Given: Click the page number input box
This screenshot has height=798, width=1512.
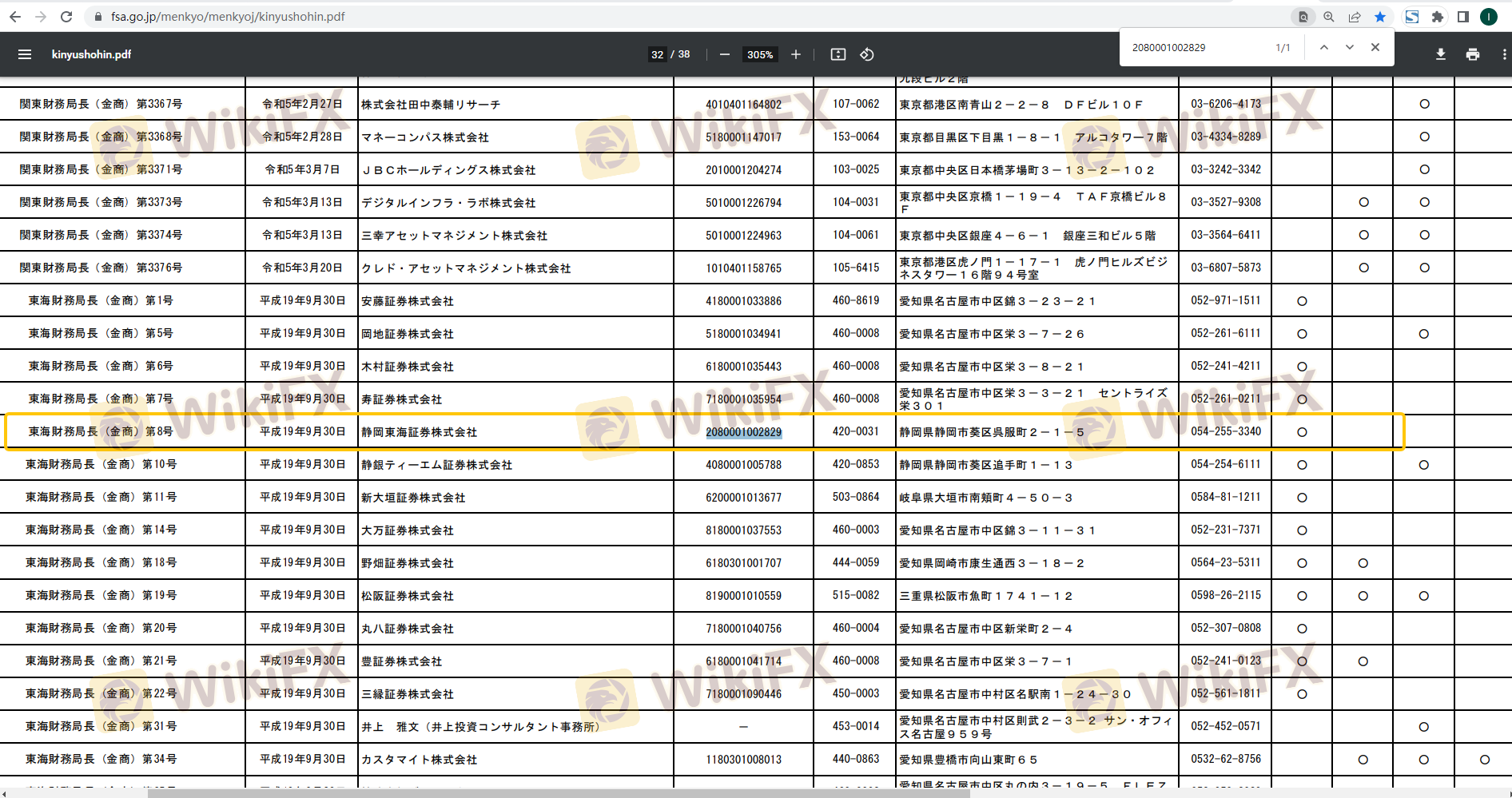Looking at the screenshot, I should click(x=657, y=54).
